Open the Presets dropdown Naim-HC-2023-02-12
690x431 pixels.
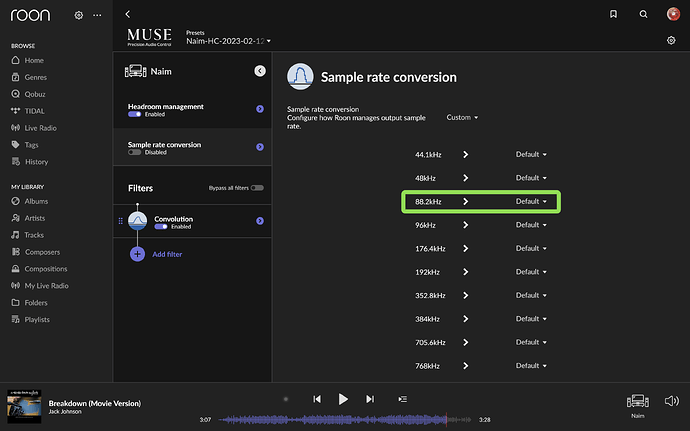click(228, 41)
